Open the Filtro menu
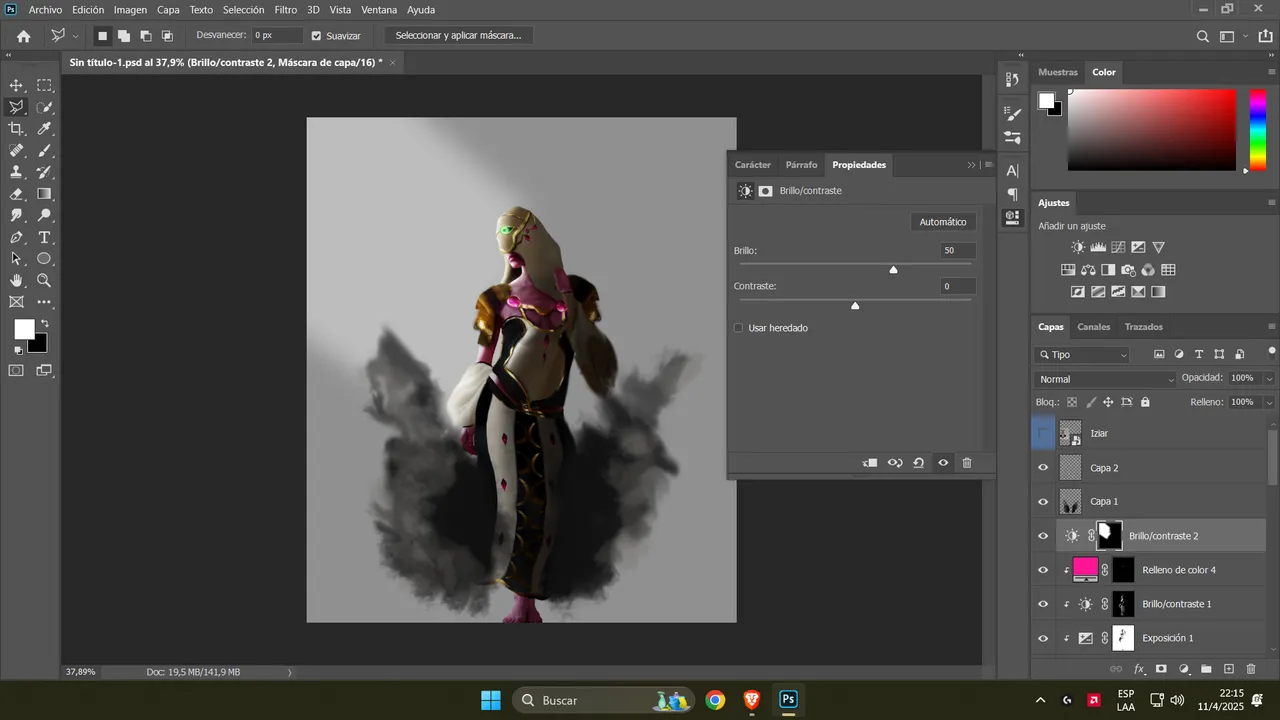The width and height of the screenshot is (1280, 720). point(286,10)
